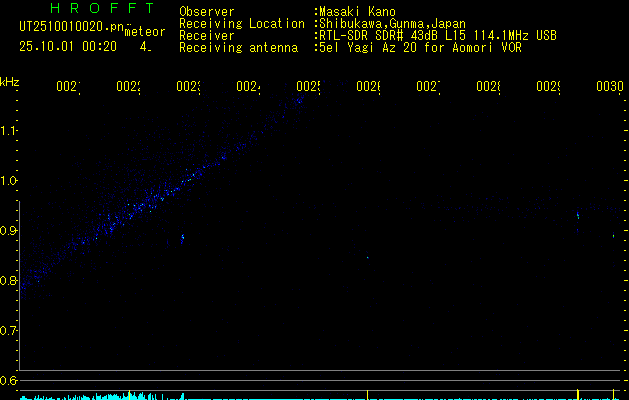Image resolution: width=629 pixels, height=400 pixels.
Task: Click the echo dot below 0030
Action: click(614, 236)
